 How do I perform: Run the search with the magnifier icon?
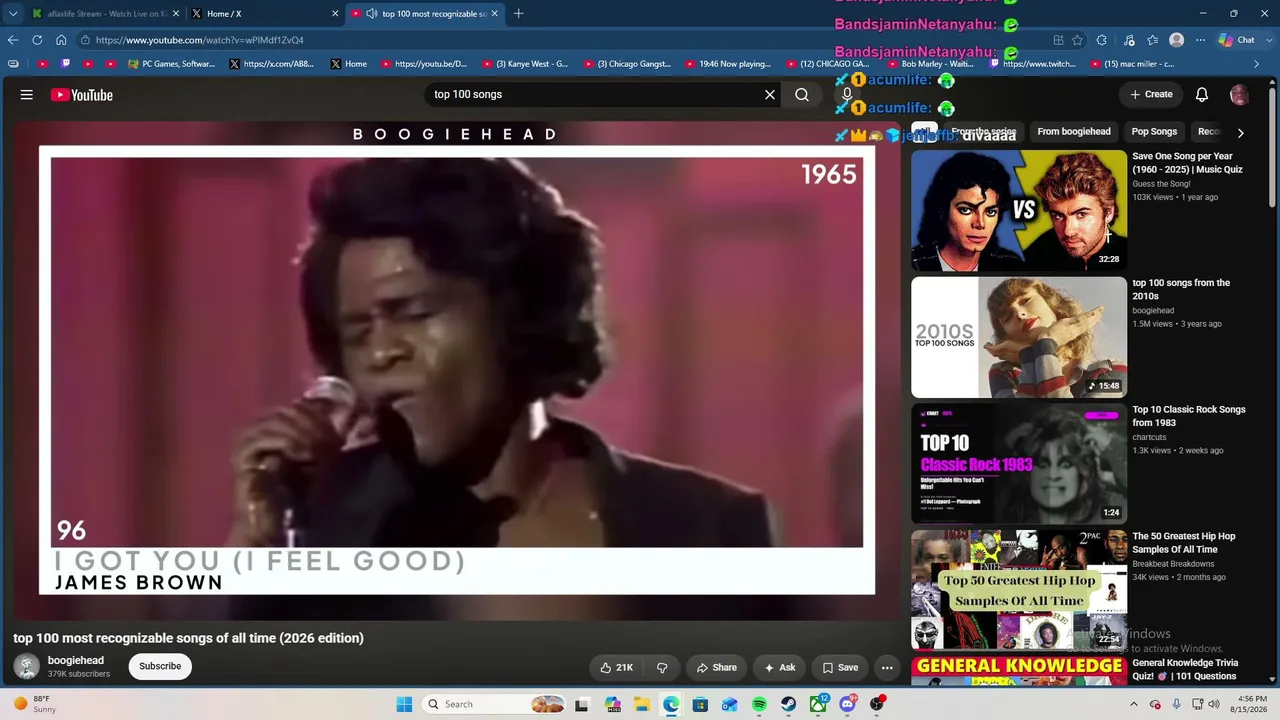tap(802, 94)
